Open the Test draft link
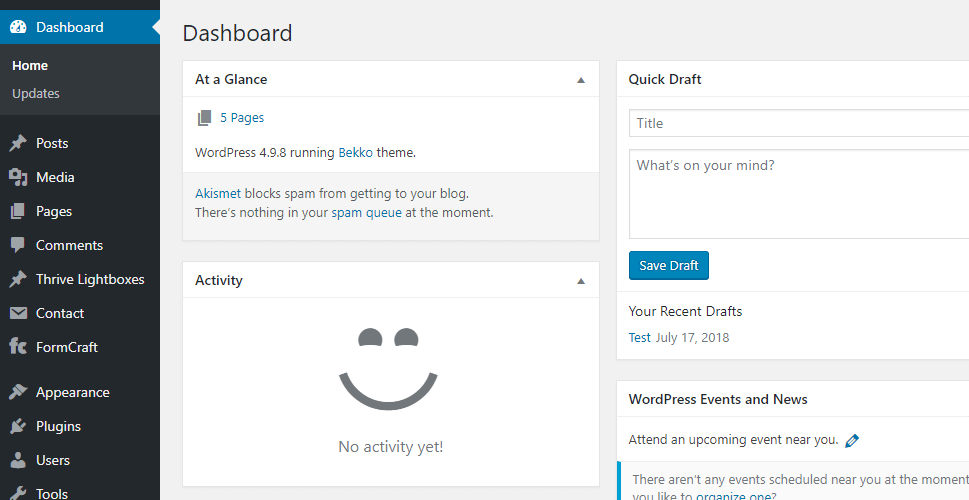Screen dimensions: 969x500 click(640, 337)
